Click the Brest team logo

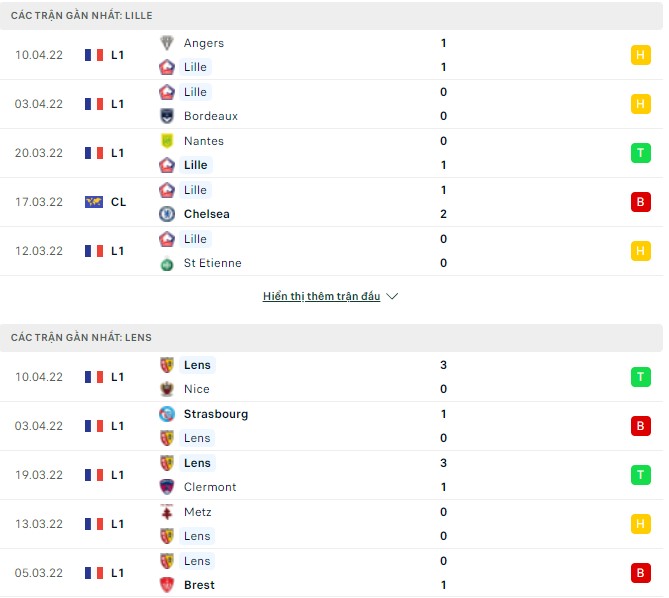167,585
